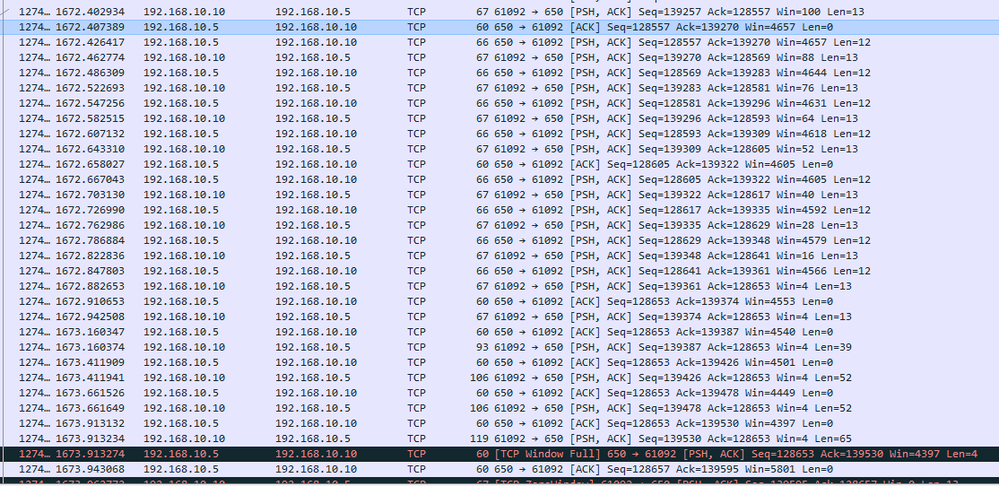Image resolution: width=999 pixels, height=486 pixels.
Task: Select the ACK packet at 1672.910653
Action: [x=500, y=301]
